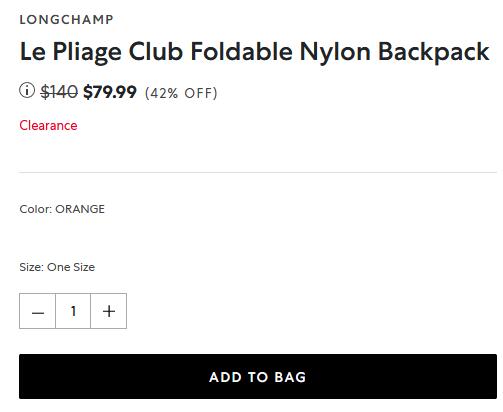Increase quantity with the plus icon
The width and height of the screenshot is (503, 412).
point(109,311)
